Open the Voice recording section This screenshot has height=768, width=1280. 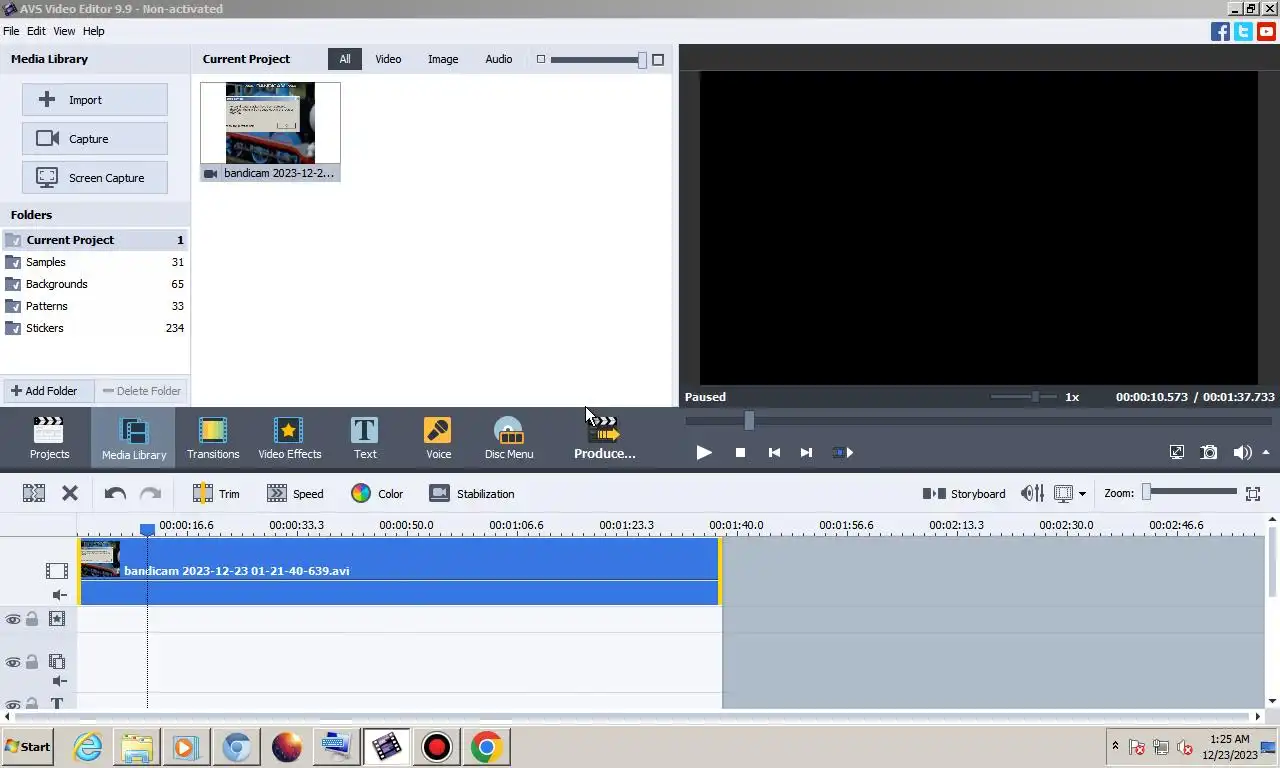[x=438, y=438]
